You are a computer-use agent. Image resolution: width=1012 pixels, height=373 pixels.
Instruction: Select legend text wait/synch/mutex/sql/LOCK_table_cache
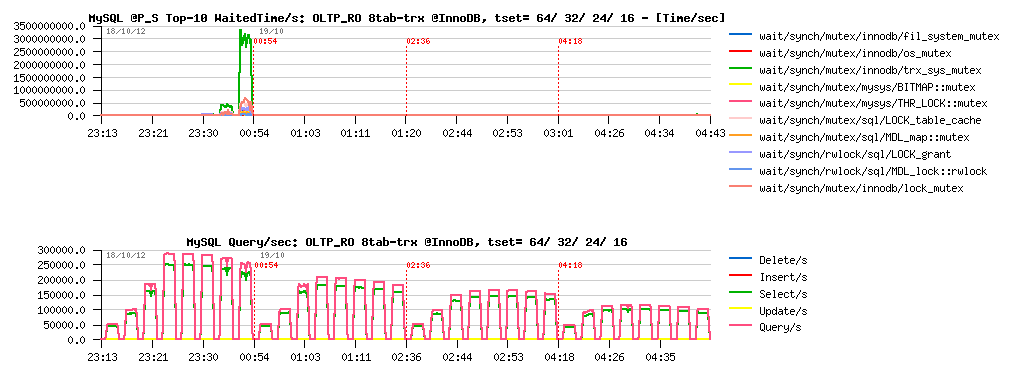coord(870,121)
